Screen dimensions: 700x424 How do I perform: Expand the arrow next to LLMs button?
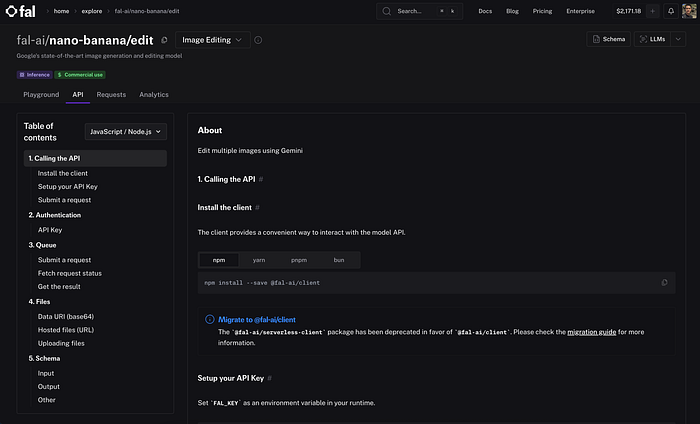[678, 39]
